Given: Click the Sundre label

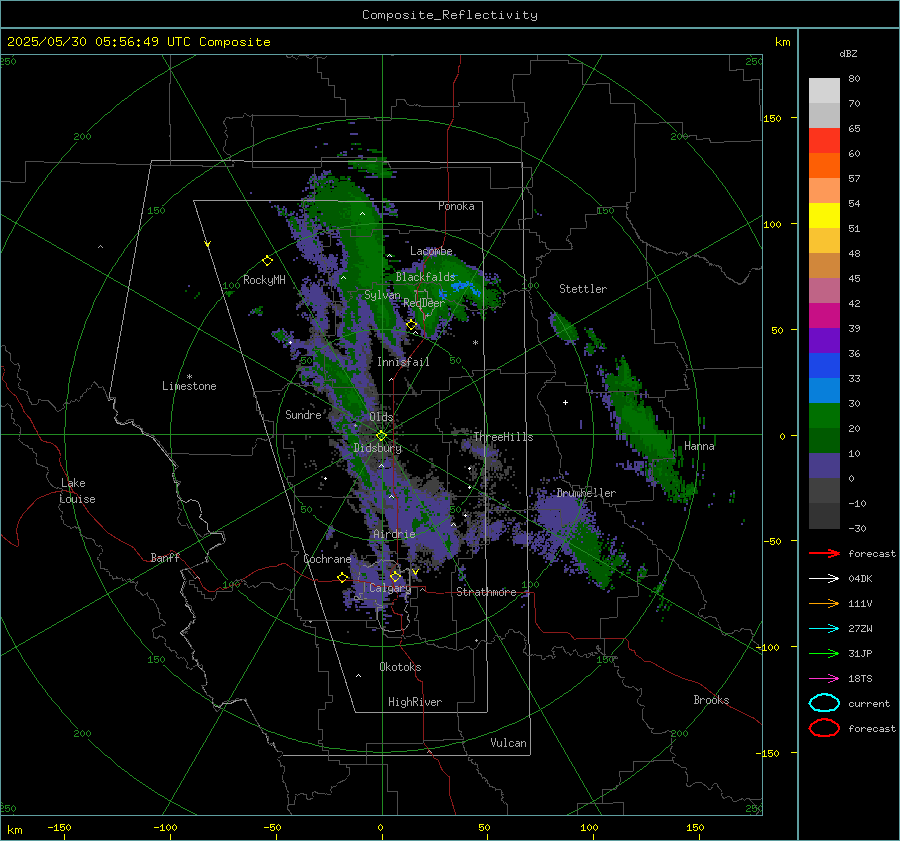Looking at the screenshot, I should pos(303,414).
